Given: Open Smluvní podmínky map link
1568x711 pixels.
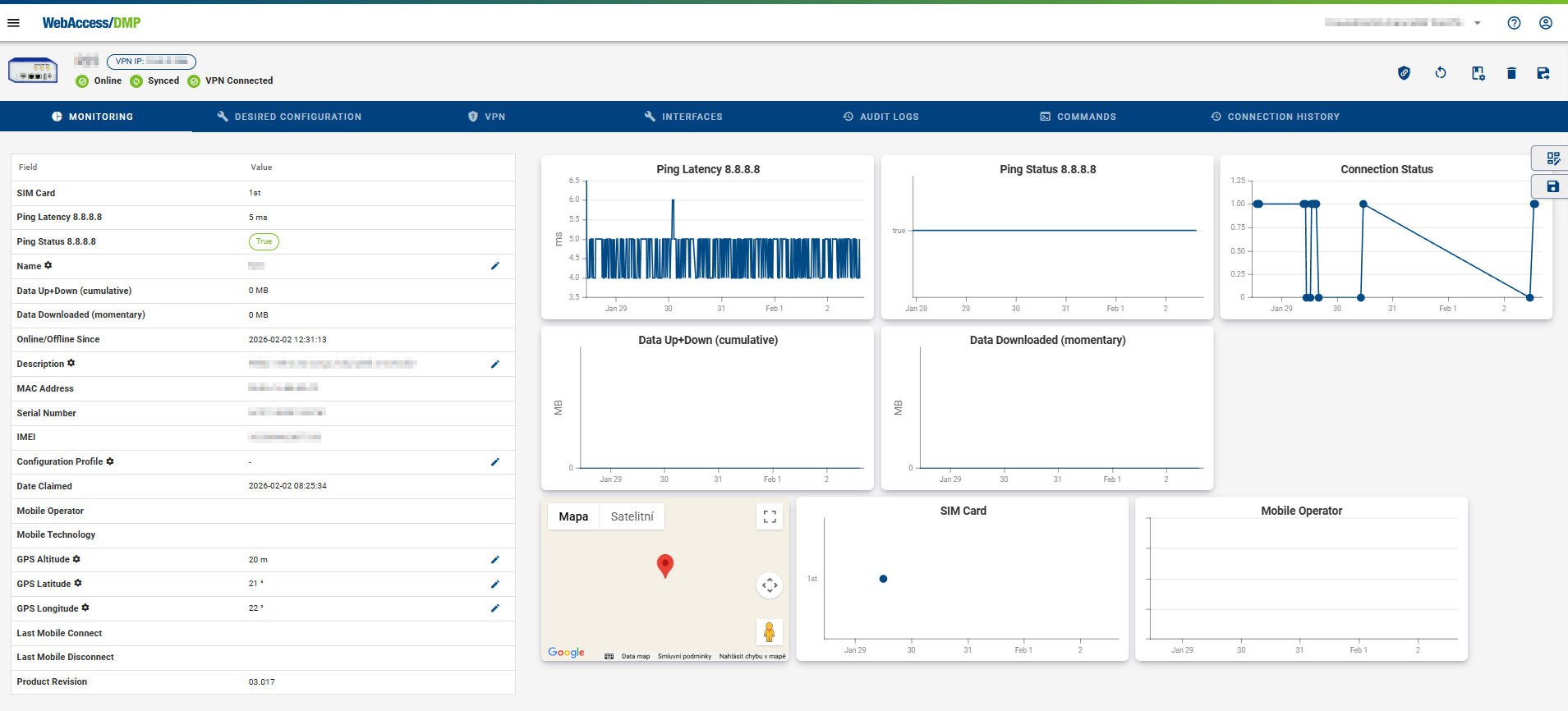Looking at the screenshot, I should 684,656.
